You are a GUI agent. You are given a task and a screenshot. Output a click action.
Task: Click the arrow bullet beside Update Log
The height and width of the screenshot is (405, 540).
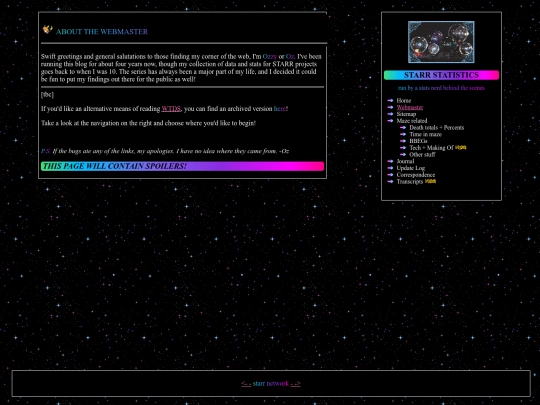(x=390, y=168)
